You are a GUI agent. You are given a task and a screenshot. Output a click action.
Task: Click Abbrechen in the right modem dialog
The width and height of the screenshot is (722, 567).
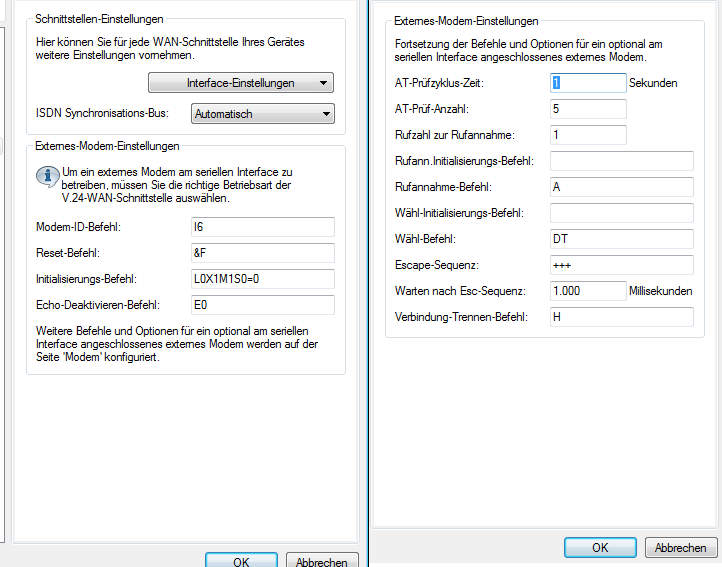pyautogui.click(x=681, y=548)
